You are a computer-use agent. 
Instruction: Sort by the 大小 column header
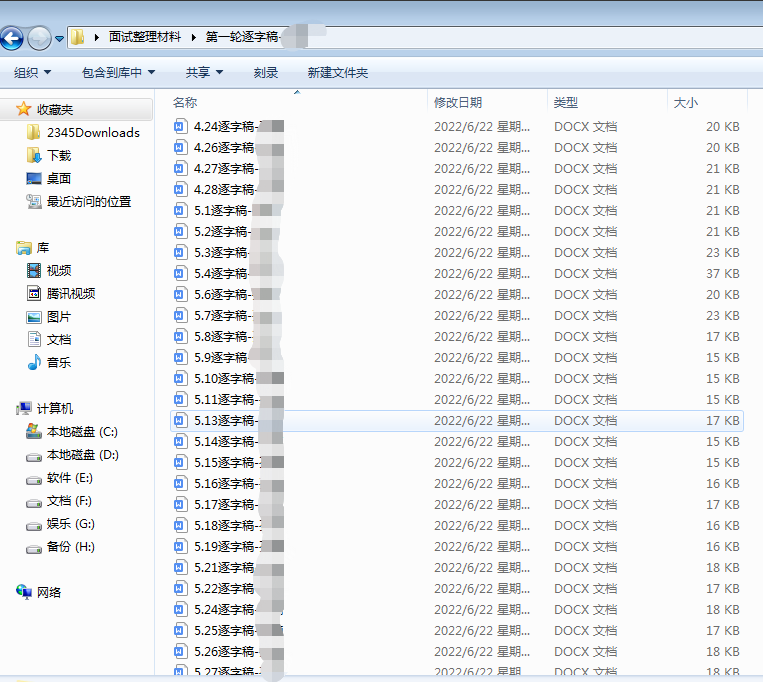tap(686, 103)
